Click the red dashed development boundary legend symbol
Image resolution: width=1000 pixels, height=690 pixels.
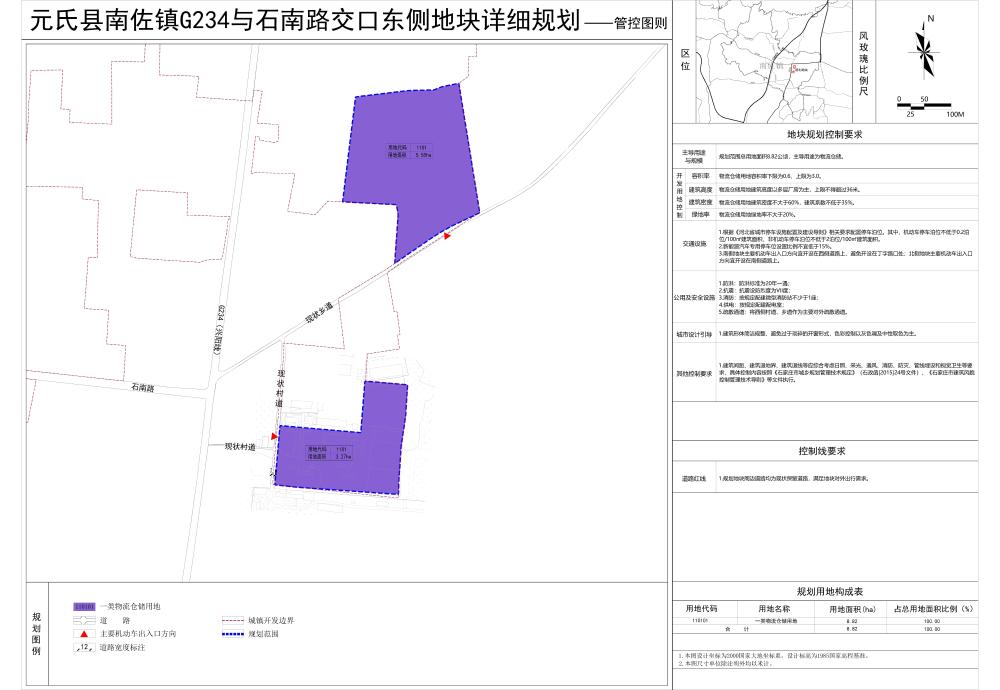pos(233,620)
